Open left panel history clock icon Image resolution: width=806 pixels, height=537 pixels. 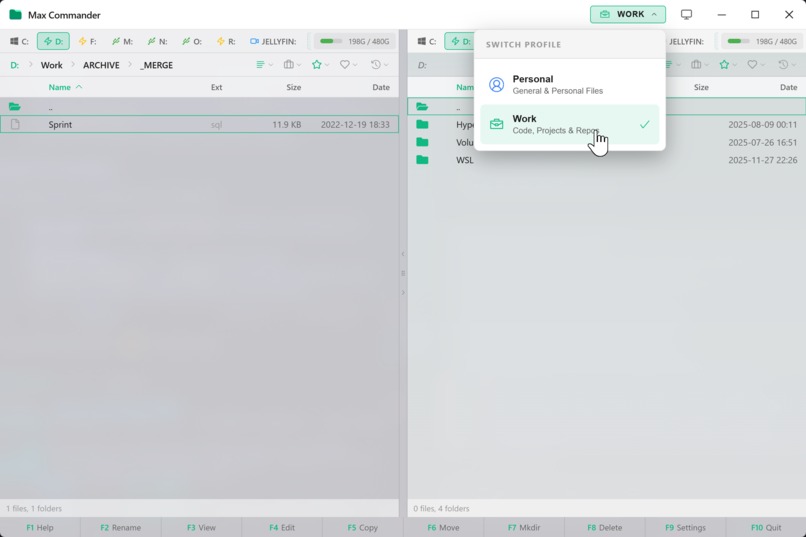pos(379,65)
